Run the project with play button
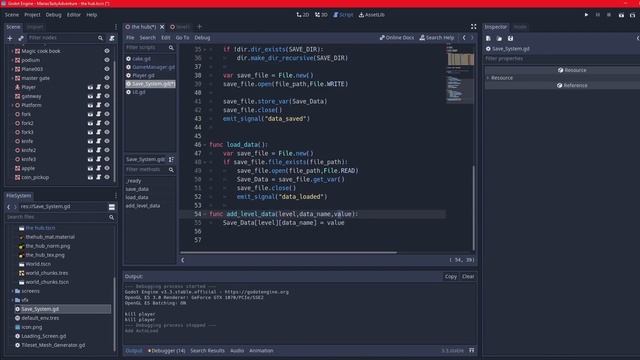Image resolution: width=640 pixels, height=360 pixels. [587, 15]
